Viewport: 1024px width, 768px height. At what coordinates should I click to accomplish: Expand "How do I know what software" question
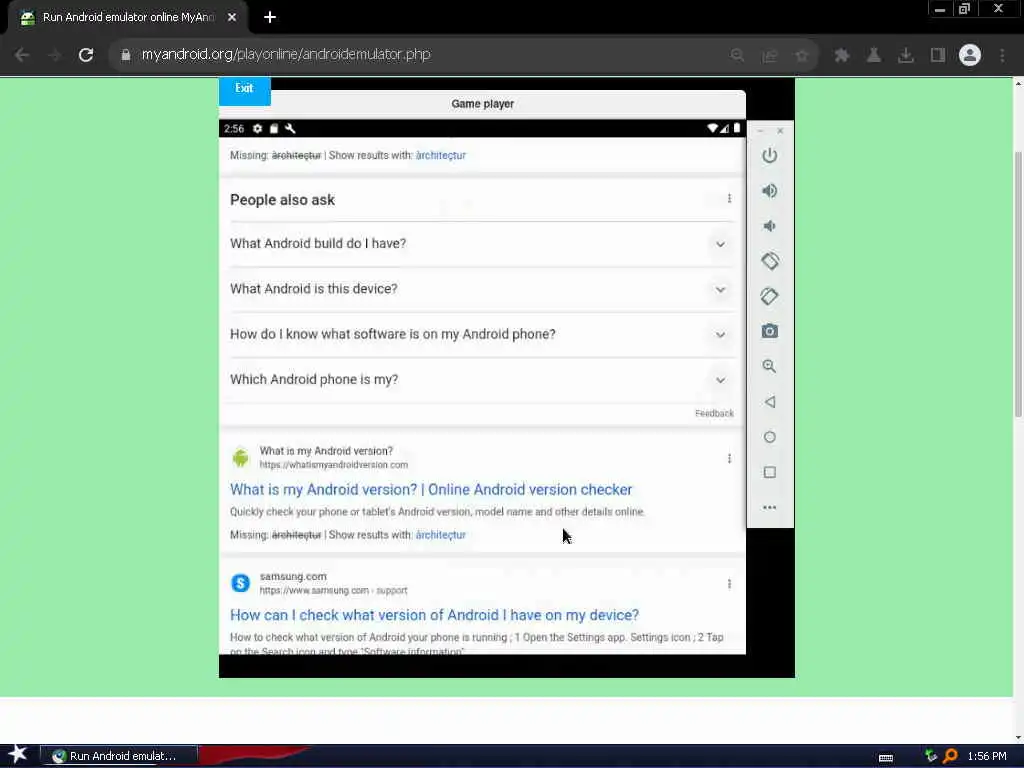pyautogui.click(x=482, y=334)
